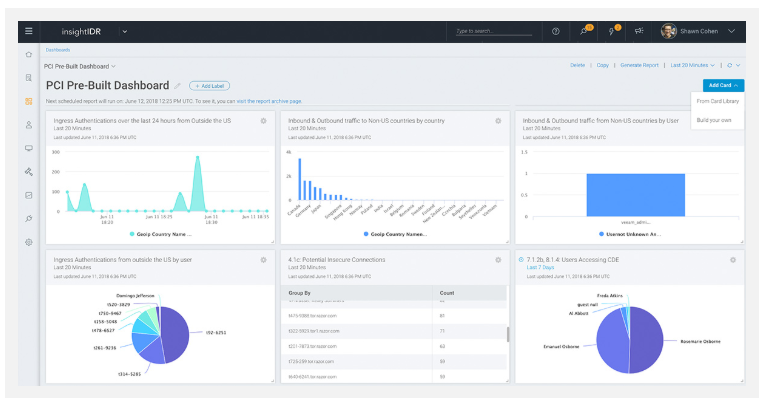Click the Freda Atkins pie label

[609, 296]
